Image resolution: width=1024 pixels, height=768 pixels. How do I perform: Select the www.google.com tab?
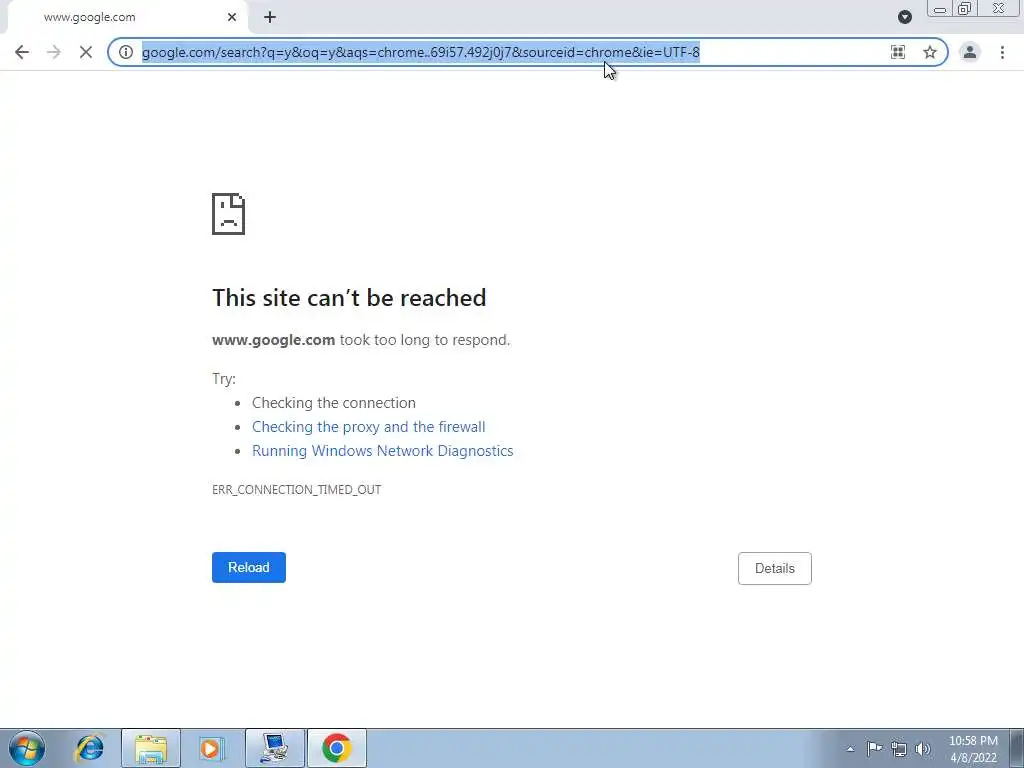pos(127,18)
